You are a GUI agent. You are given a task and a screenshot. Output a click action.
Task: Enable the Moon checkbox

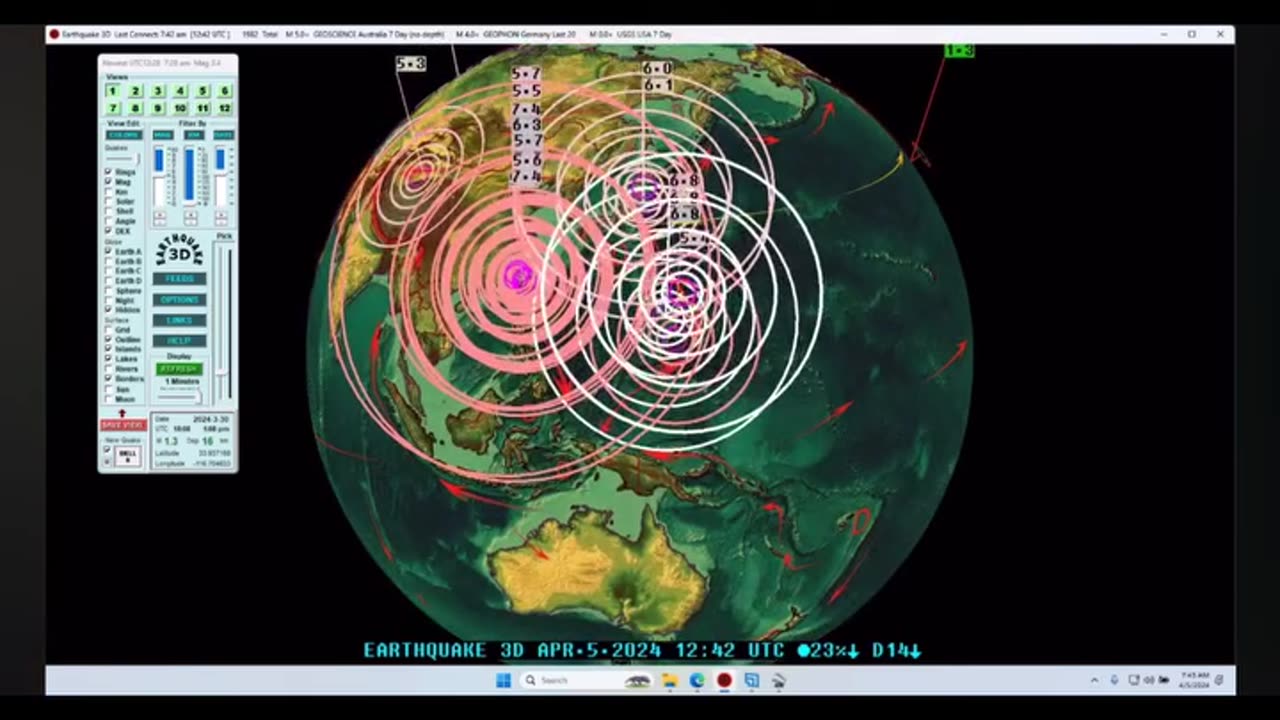click(x=109, y=399)
